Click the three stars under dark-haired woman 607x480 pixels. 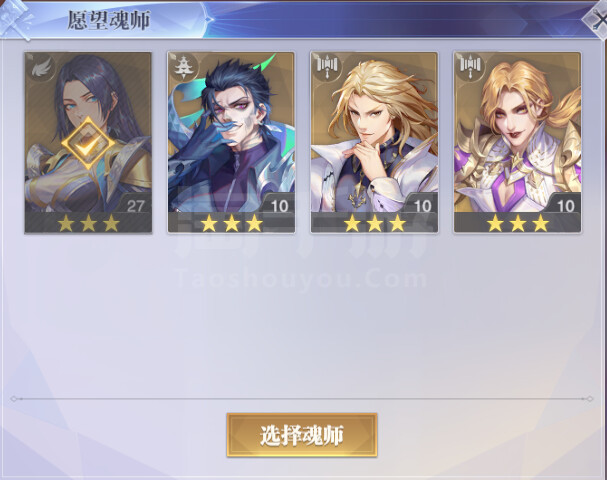88,223
